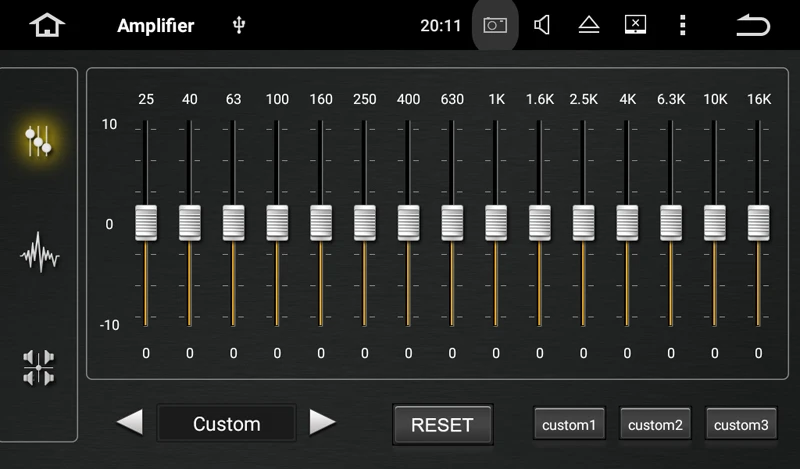Click the 40 Hz band slider handle

coord(190,223)
